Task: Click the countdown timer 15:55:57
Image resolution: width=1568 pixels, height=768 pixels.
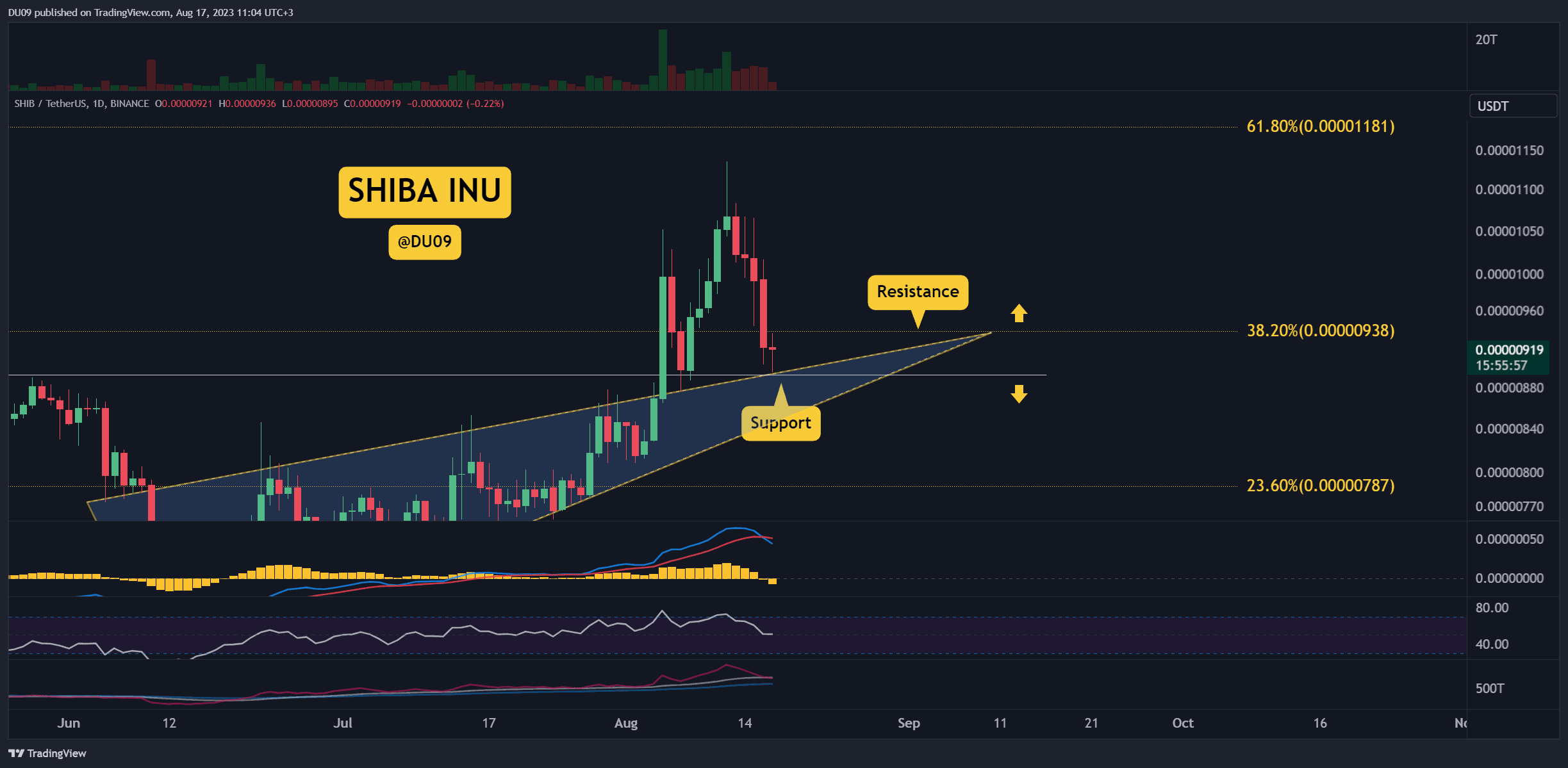Action: coord(1501,365)
